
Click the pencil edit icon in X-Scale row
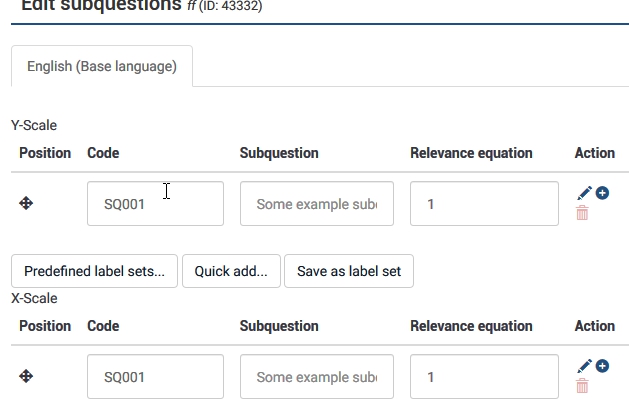click(x=584, y=366)
